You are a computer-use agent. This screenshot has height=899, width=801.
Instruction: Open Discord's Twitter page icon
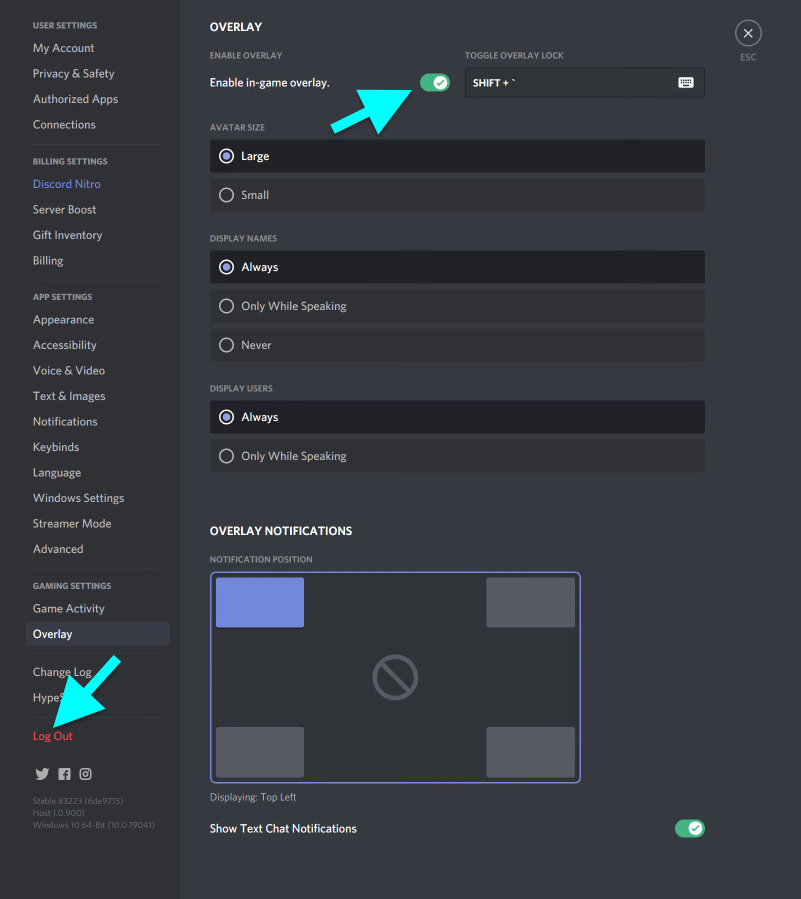41,773
